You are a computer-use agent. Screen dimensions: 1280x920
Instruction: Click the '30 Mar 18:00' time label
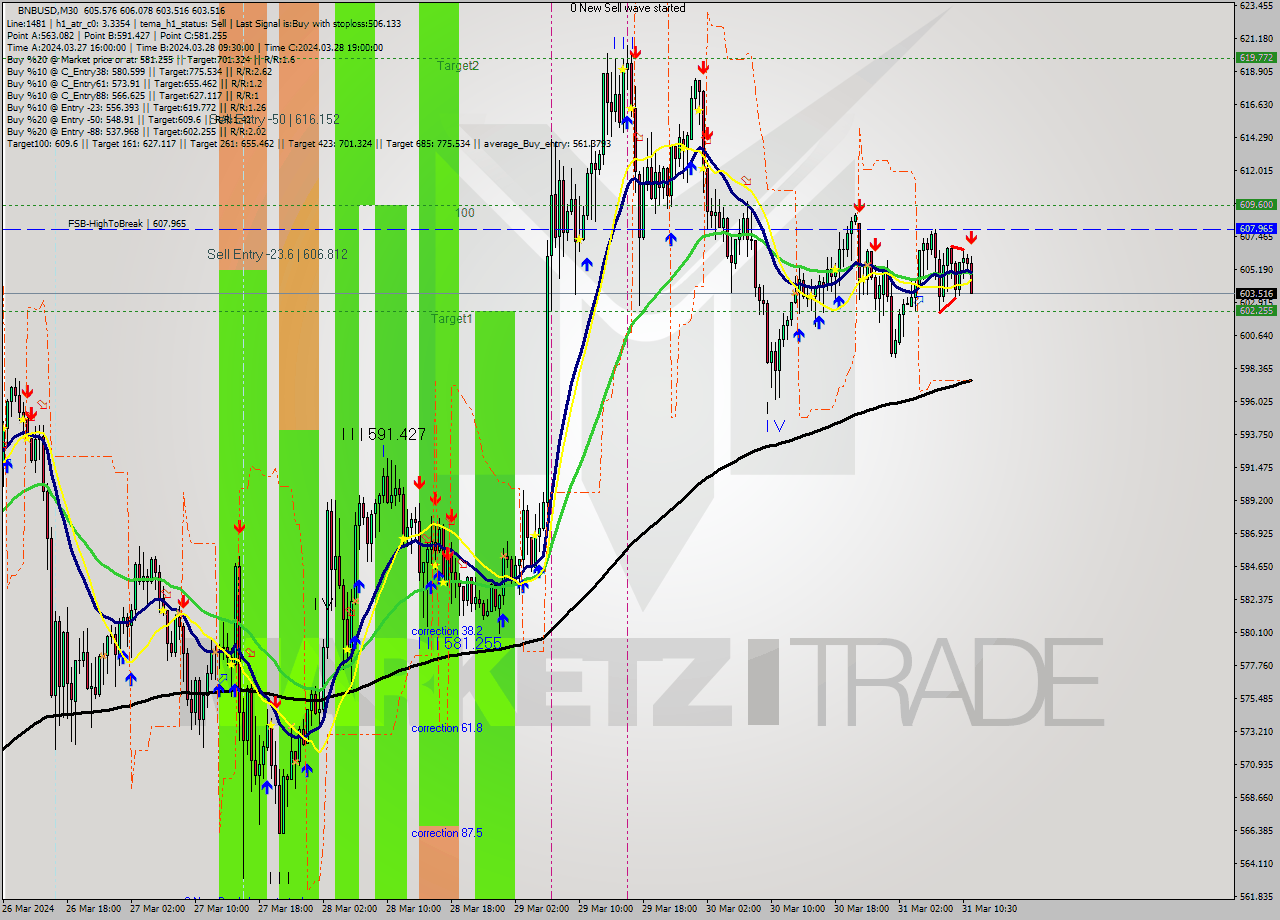click(x=861, y=909)
